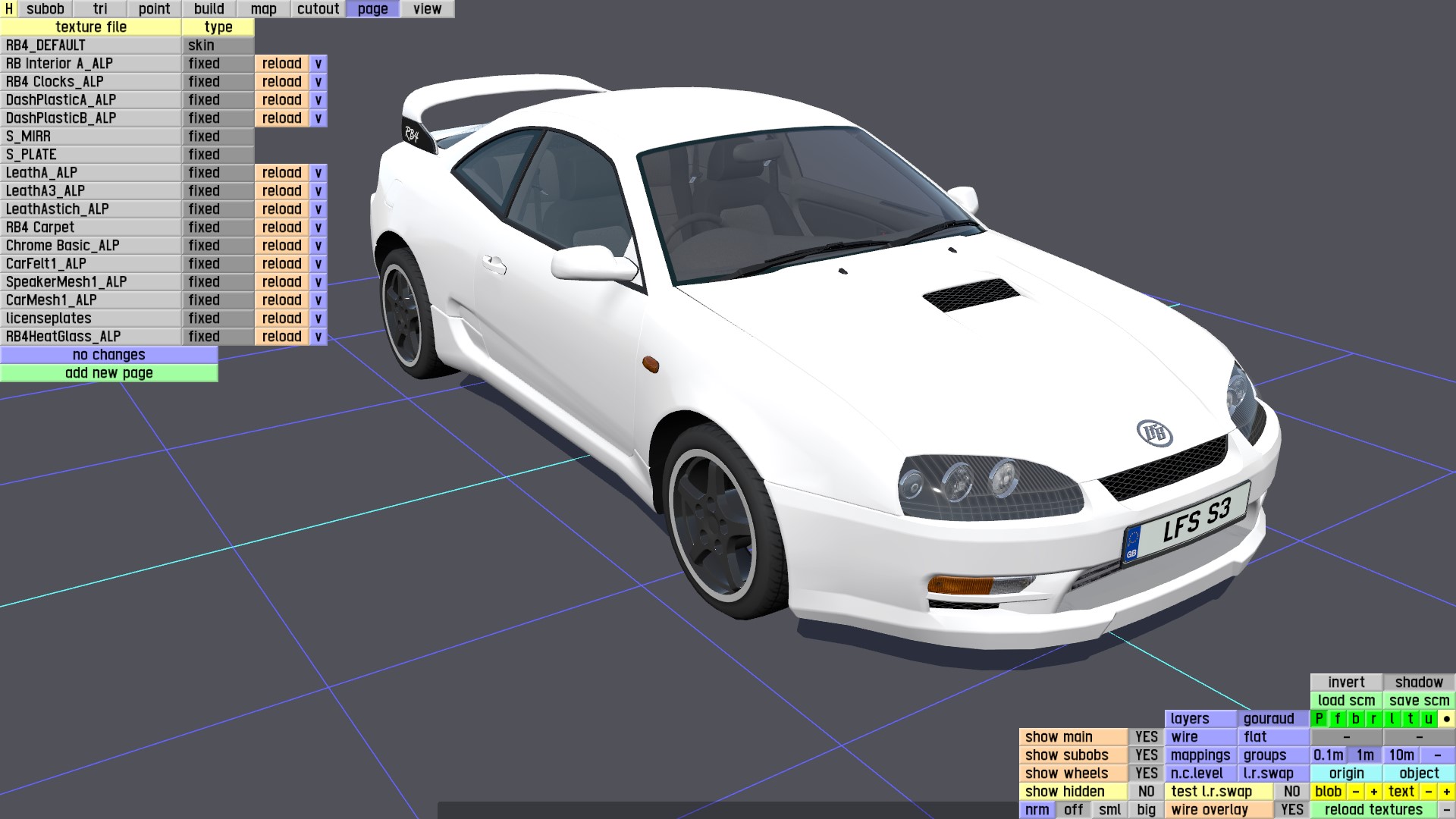Image resolution: width=1456 pixels, height=819 pixels.
Task: Expand v dropdown for RB Interior A_ALP
Action: (x=318, y=64)
